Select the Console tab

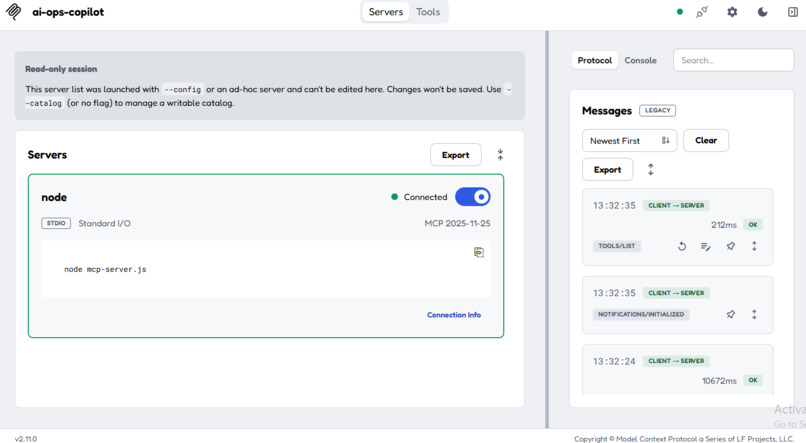[640, 60]
